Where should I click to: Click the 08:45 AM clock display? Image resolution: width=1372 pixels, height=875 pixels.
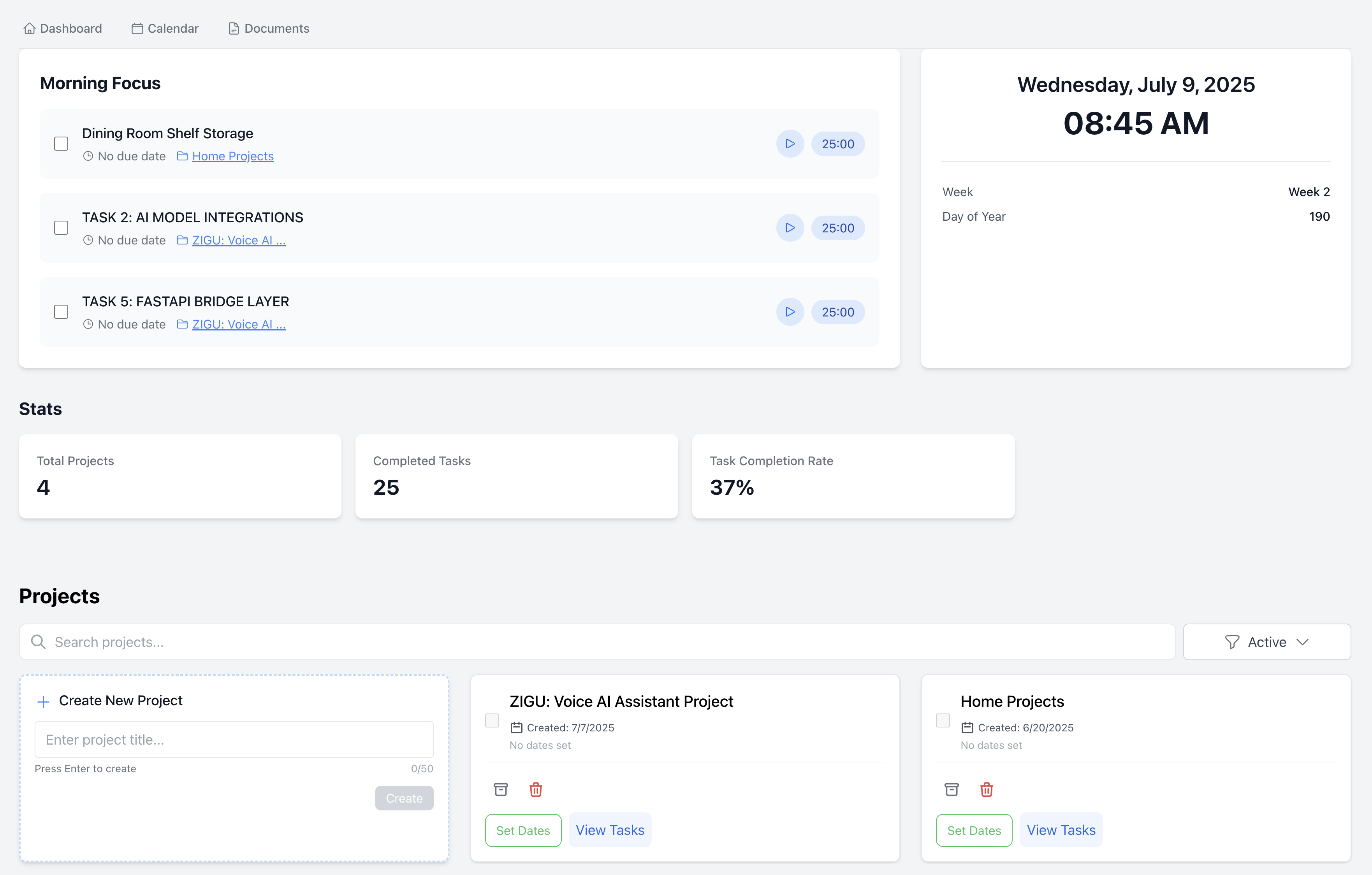[x=1136, y=123]
